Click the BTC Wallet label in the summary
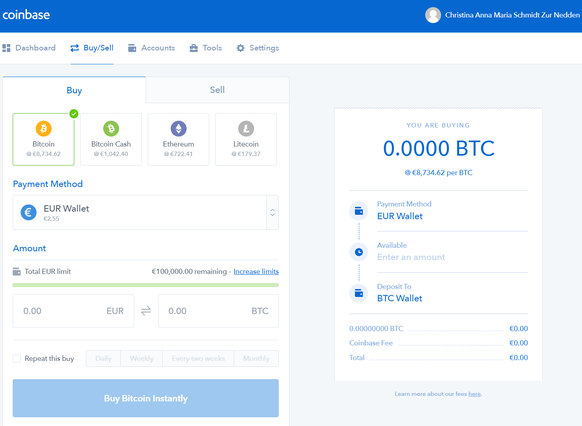 [400, 298]
